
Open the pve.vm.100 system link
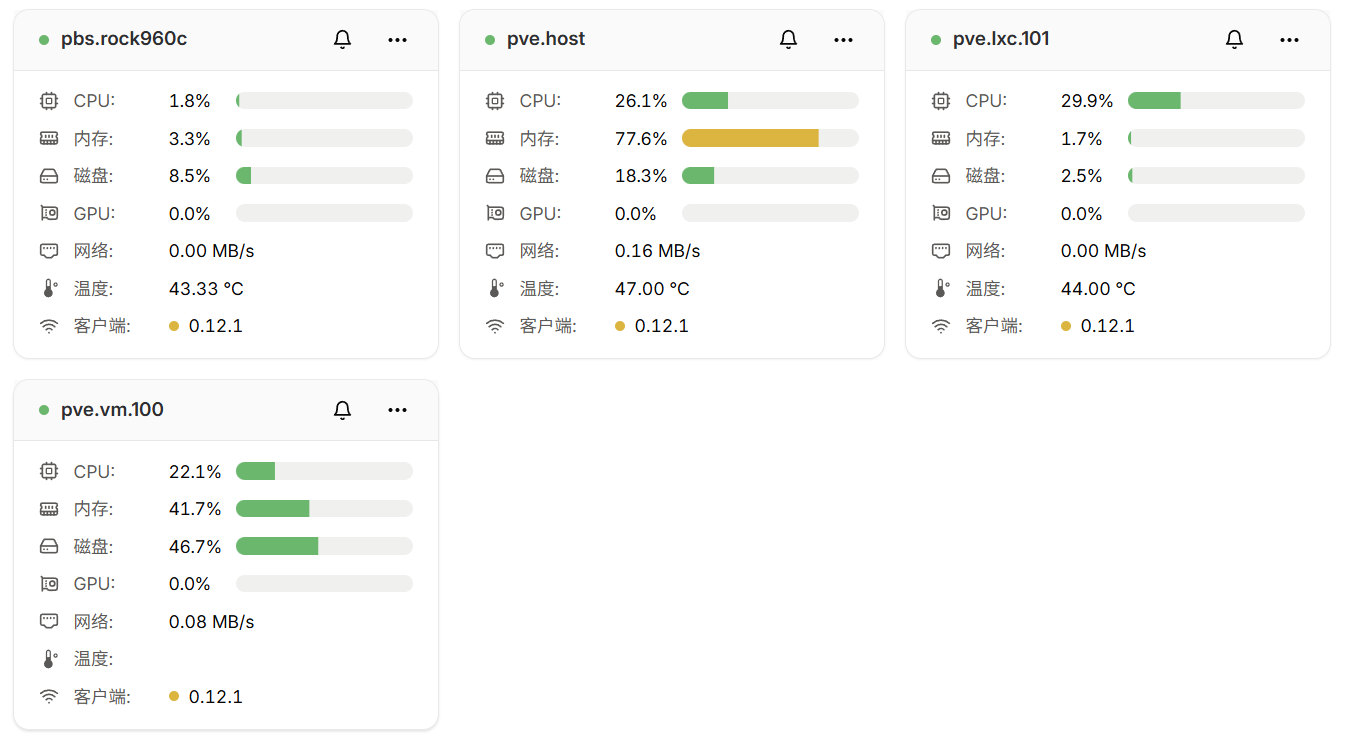[x=112, y=410]
